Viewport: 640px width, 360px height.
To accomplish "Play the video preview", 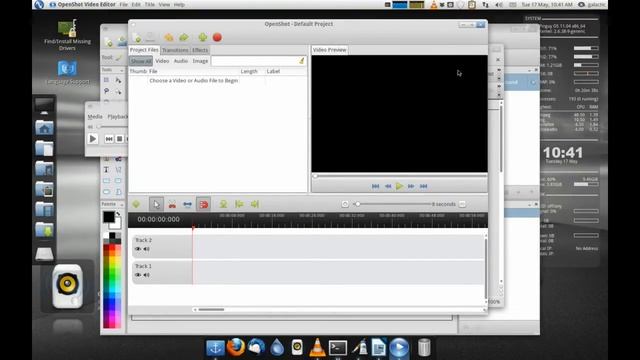I will 400,186.
